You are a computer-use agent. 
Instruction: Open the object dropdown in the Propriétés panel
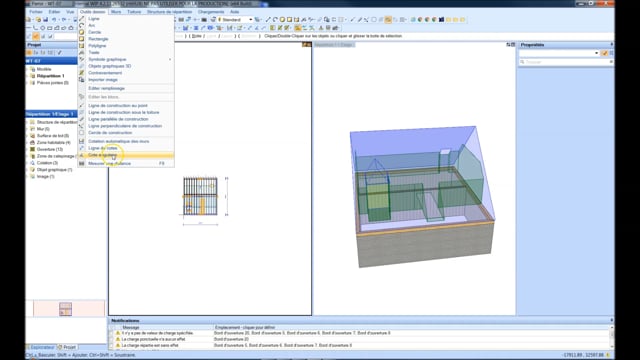point(559,53)
